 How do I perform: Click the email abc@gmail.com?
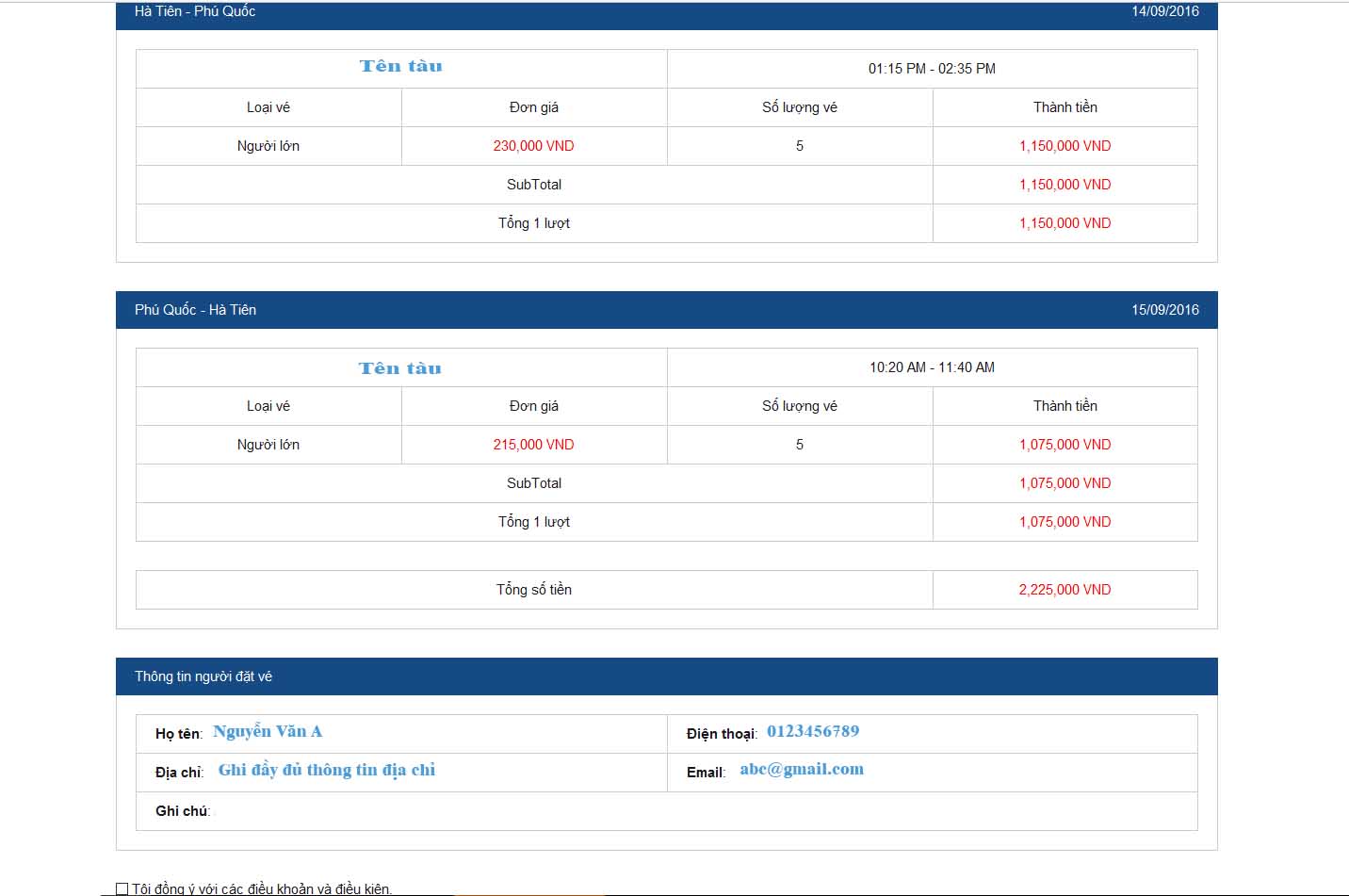pos(802,770)
